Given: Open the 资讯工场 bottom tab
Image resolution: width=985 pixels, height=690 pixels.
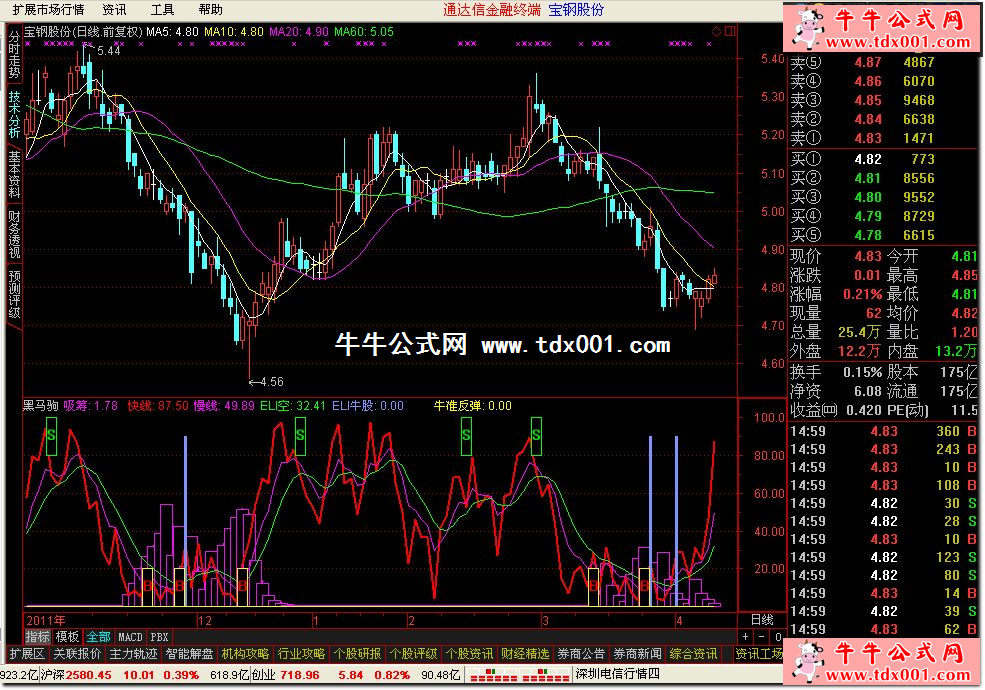Looking at the screenshot, I should (x=759, y=654).
